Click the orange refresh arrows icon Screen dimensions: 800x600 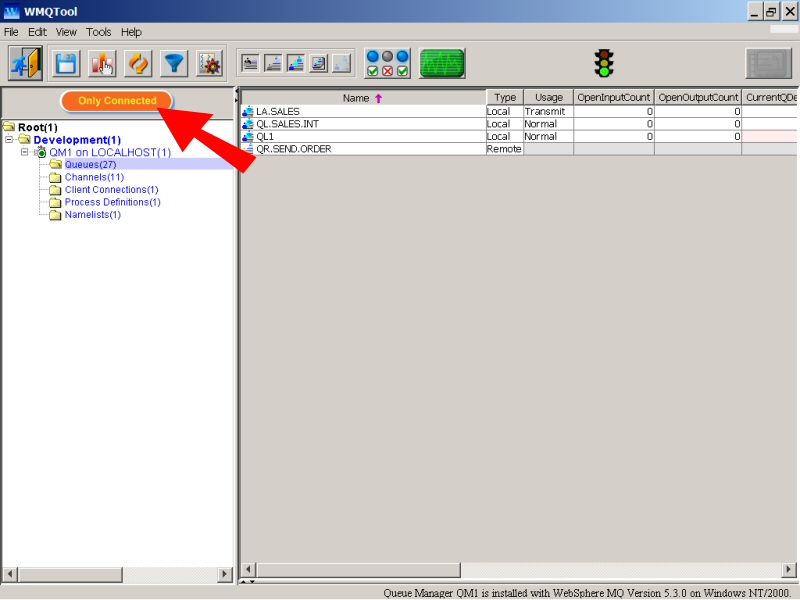[x=138, y=64]
